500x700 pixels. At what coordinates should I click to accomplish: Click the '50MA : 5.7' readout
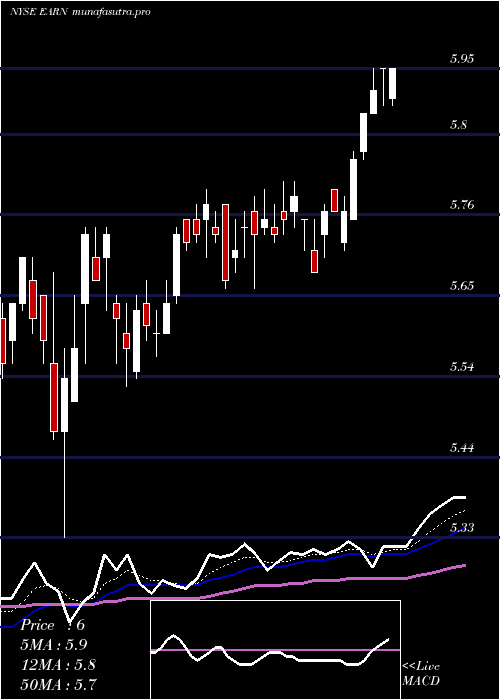(x=59, y=685)
